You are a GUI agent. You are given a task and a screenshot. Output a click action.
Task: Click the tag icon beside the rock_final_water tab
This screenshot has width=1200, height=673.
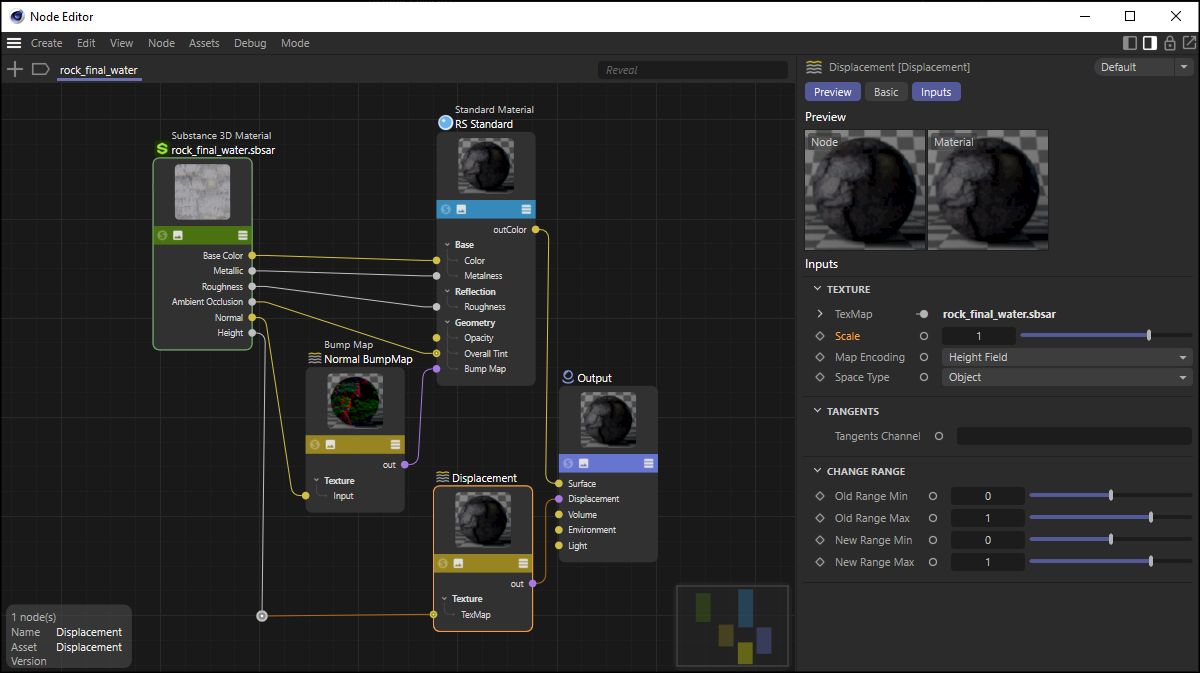click(x=41, y=69)
